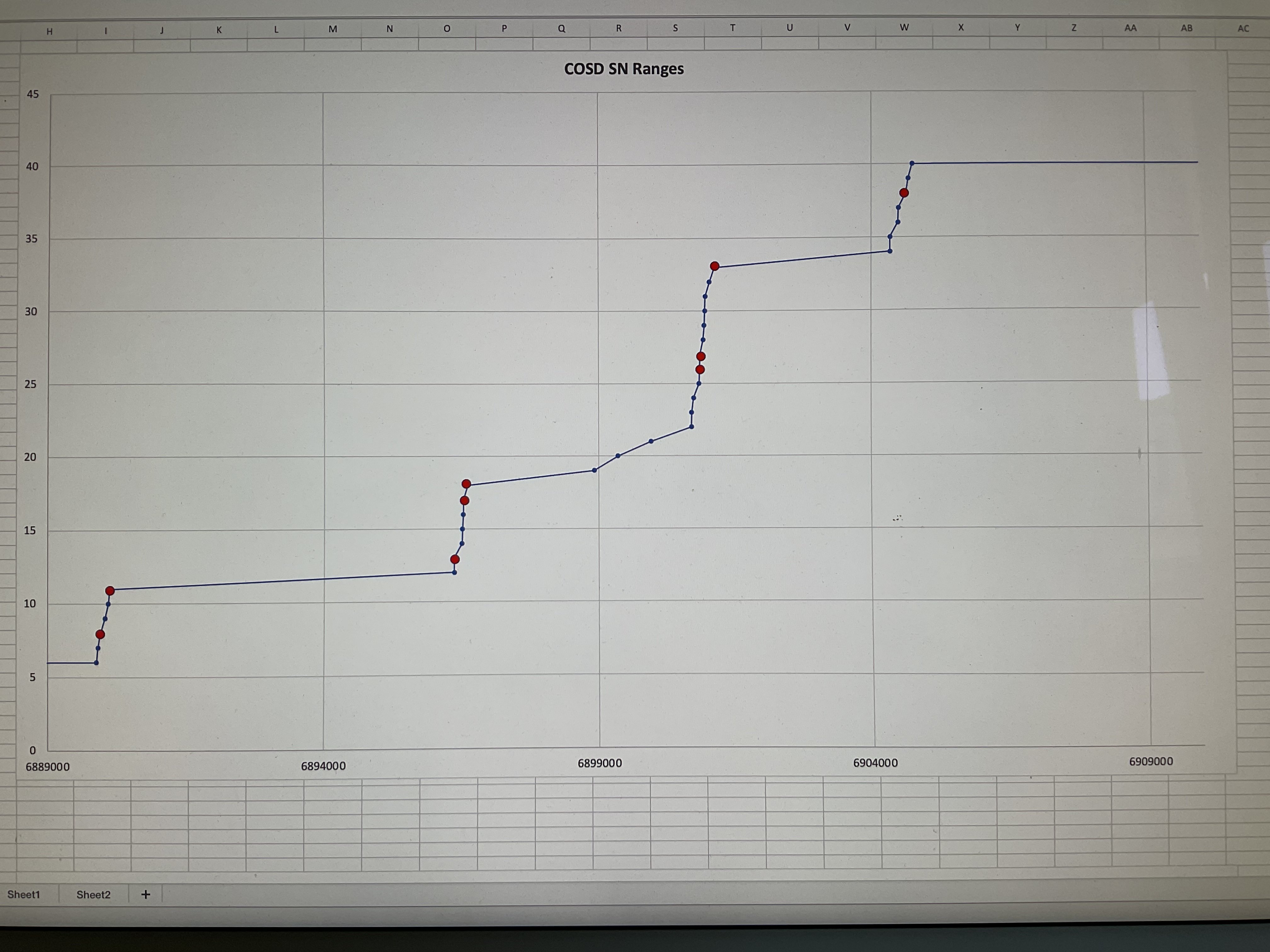Click the red marker near value 11
1270x952 pixels.
(x=110, y=591)
